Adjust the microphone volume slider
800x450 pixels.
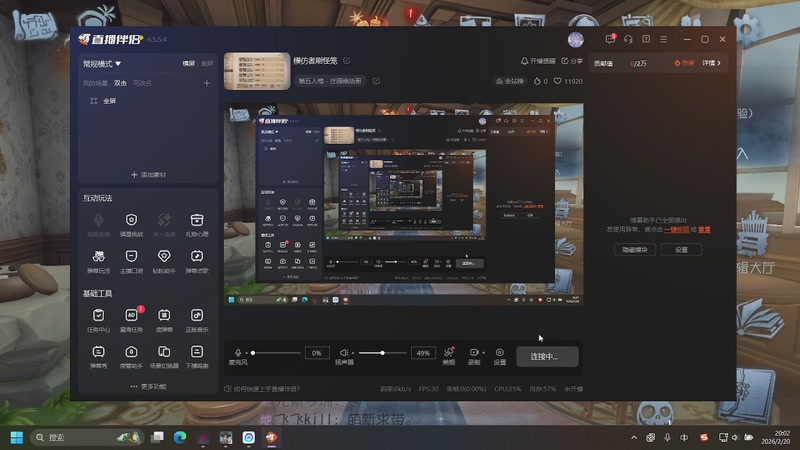(276, 353)
